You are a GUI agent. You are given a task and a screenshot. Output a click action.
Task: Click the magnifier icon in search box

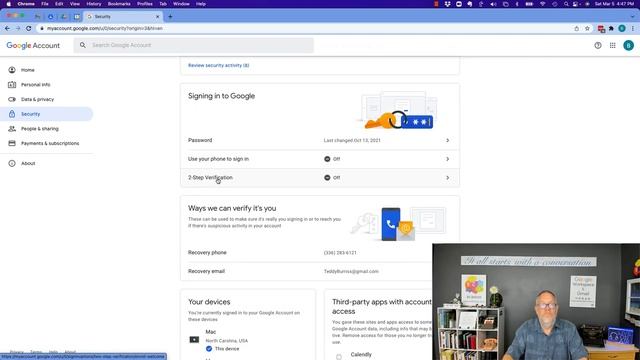click(x=83, y=45)
